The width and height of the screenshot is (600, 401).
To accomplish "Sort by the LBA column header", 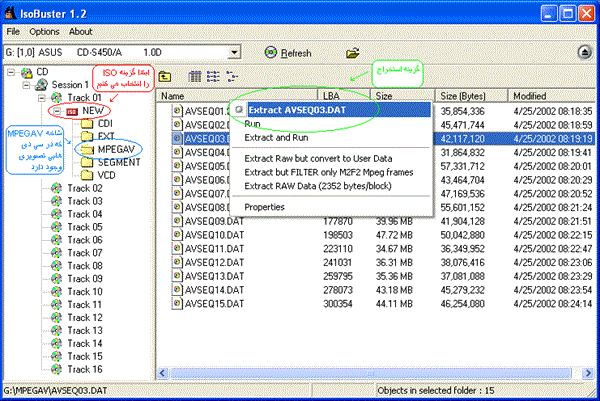I will 344,96.
